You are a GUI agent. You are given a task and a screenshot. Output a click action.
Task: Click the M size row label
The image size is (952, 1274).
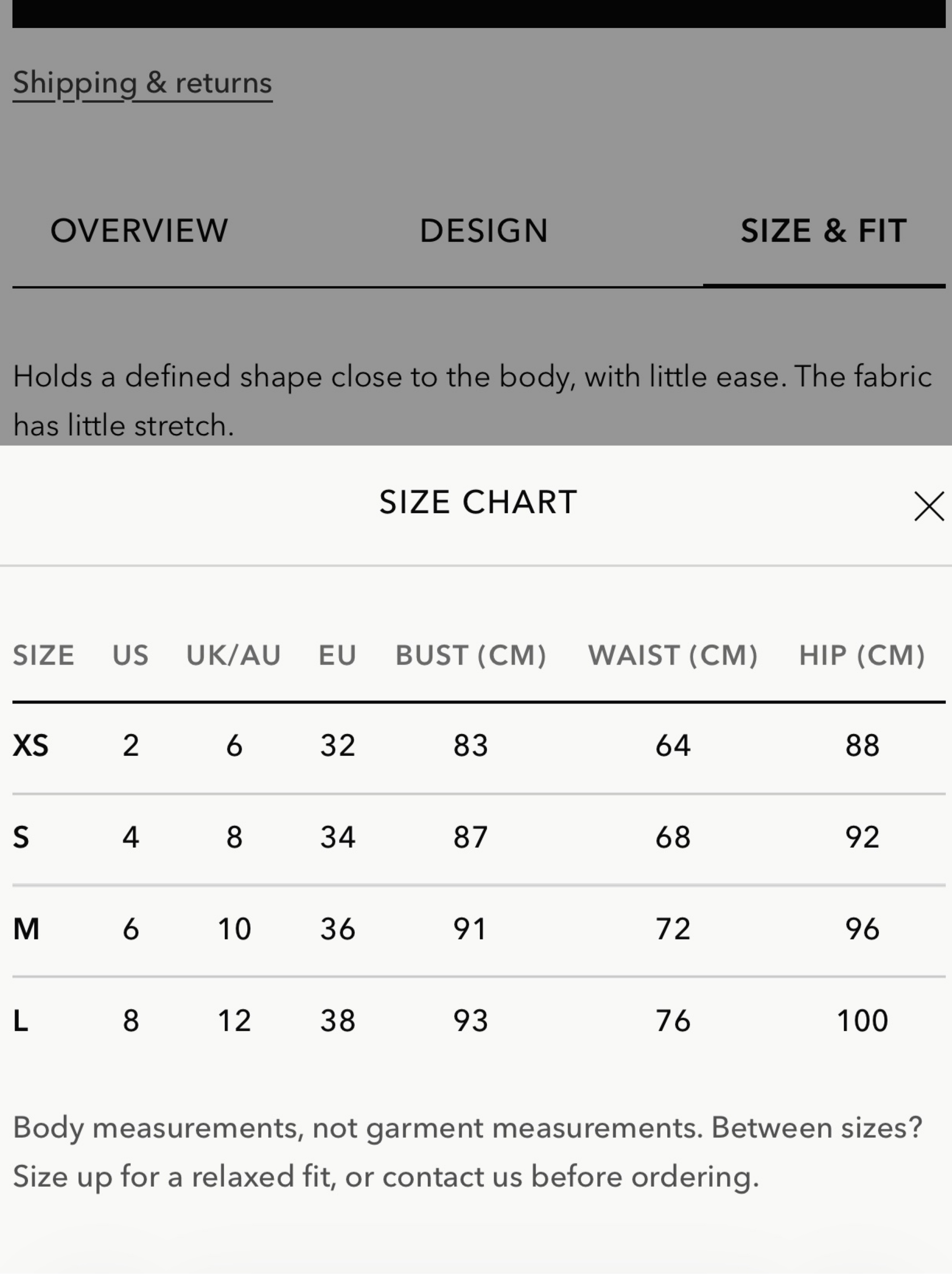pyautogui.click(x=26, y=928)
